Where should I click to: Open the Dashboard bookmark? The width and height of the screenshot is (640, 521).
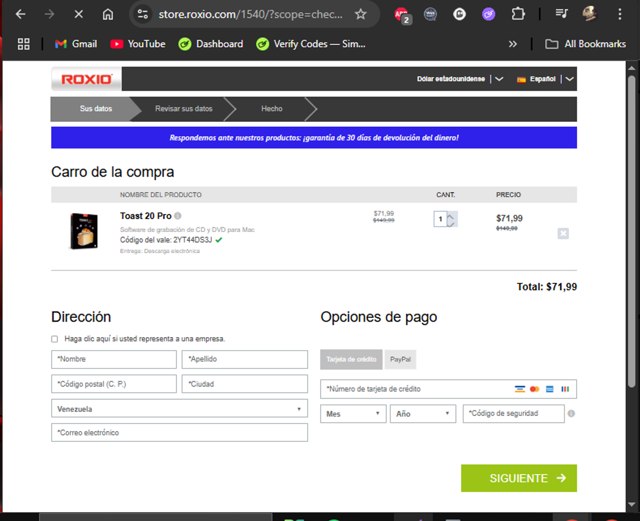coord(211,44)
